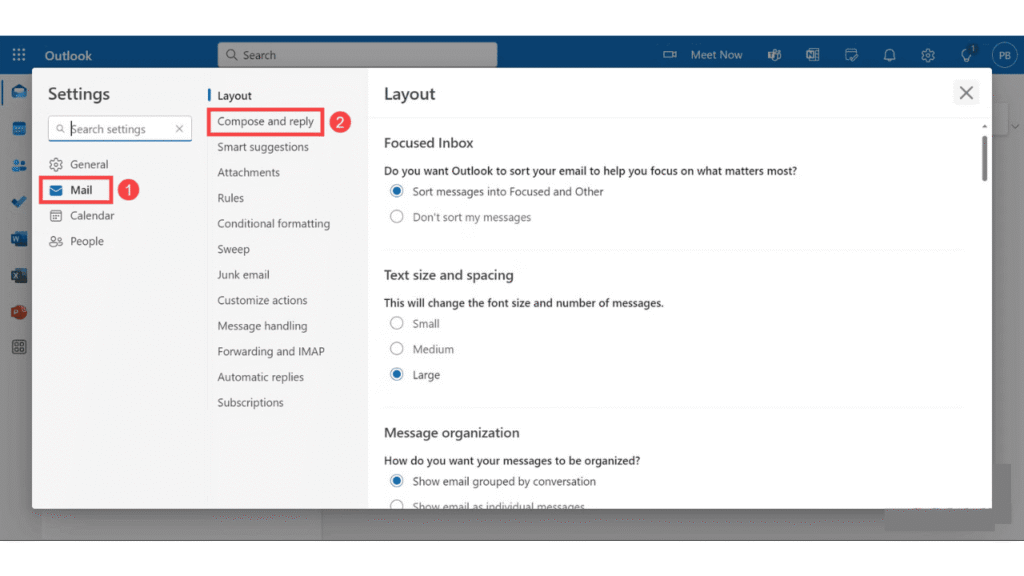Click the Layout pane scrollbar thumb
The height and width of the screenshot is (576, 1024).
pos(984,157)
